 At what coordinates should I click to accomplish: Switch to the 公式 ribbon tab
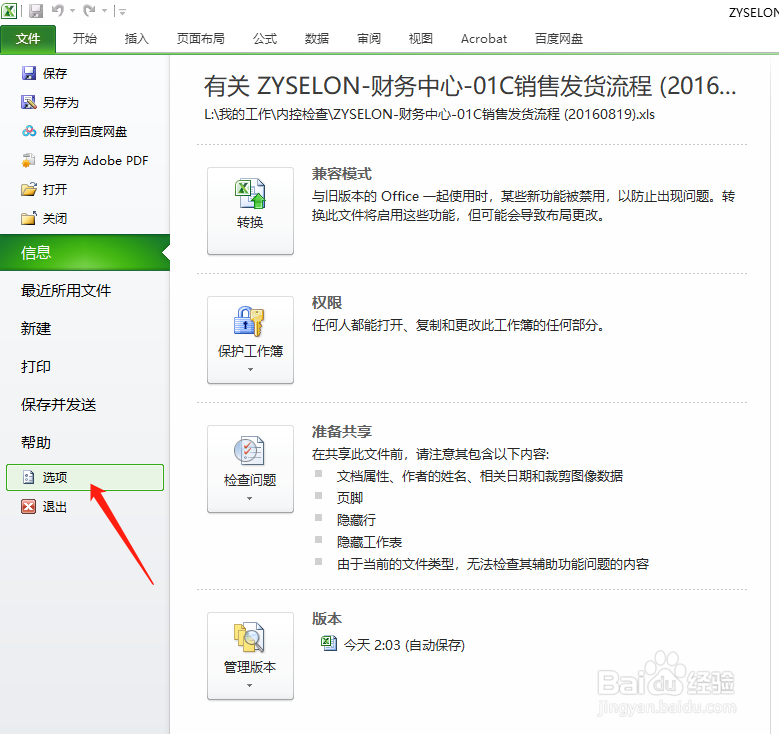point(265,39)
